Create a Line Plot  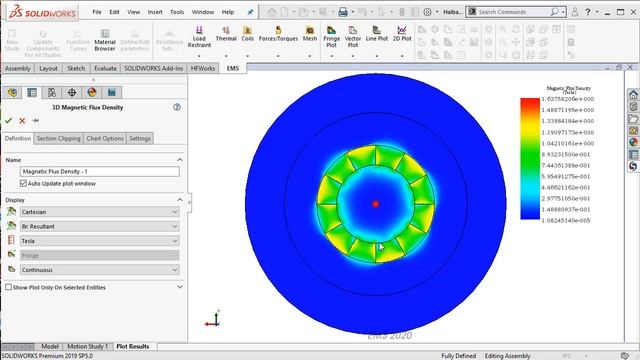coord(377,33)
